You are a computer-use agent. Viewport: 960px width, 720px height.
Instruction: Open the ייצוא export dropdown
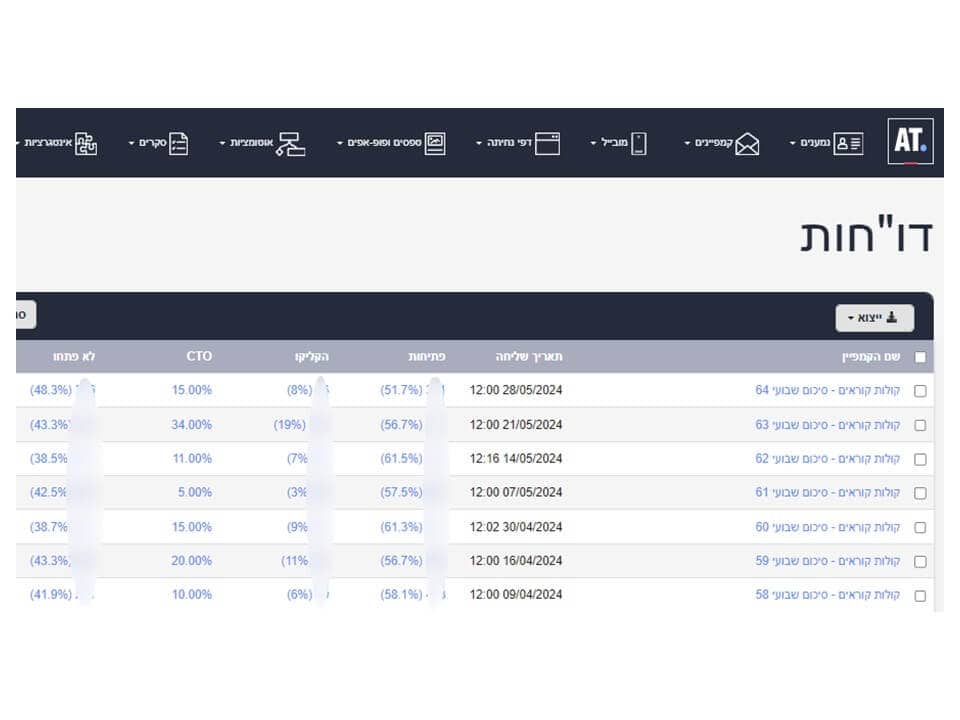pyautogui.click(x=875, y=318)
